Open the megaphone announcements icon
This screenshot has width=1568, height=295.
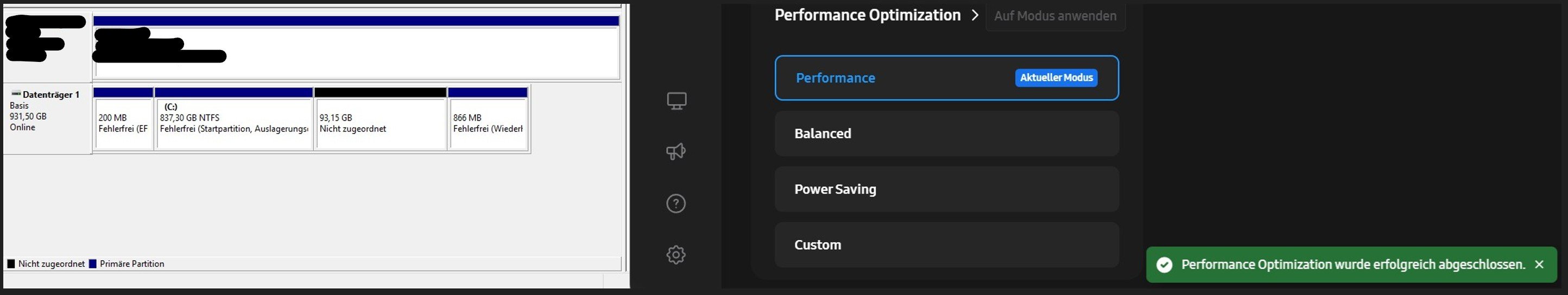click(x=675, y=151)
